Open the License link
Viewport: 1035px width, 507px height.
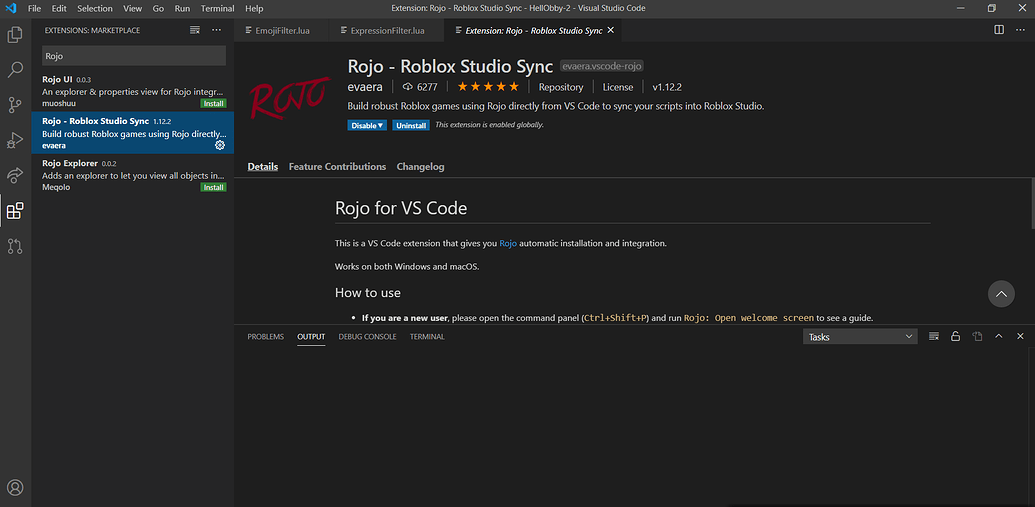click(618, 87)
